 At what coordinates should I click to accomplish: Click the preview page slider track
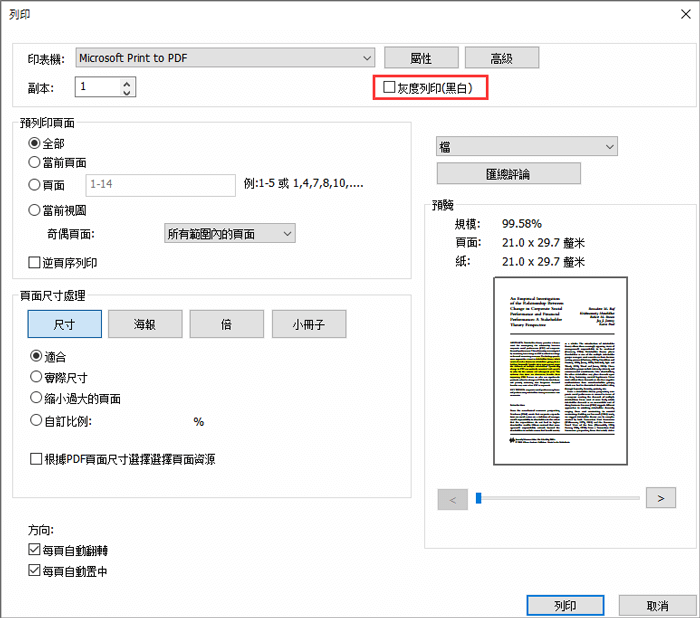560,497
